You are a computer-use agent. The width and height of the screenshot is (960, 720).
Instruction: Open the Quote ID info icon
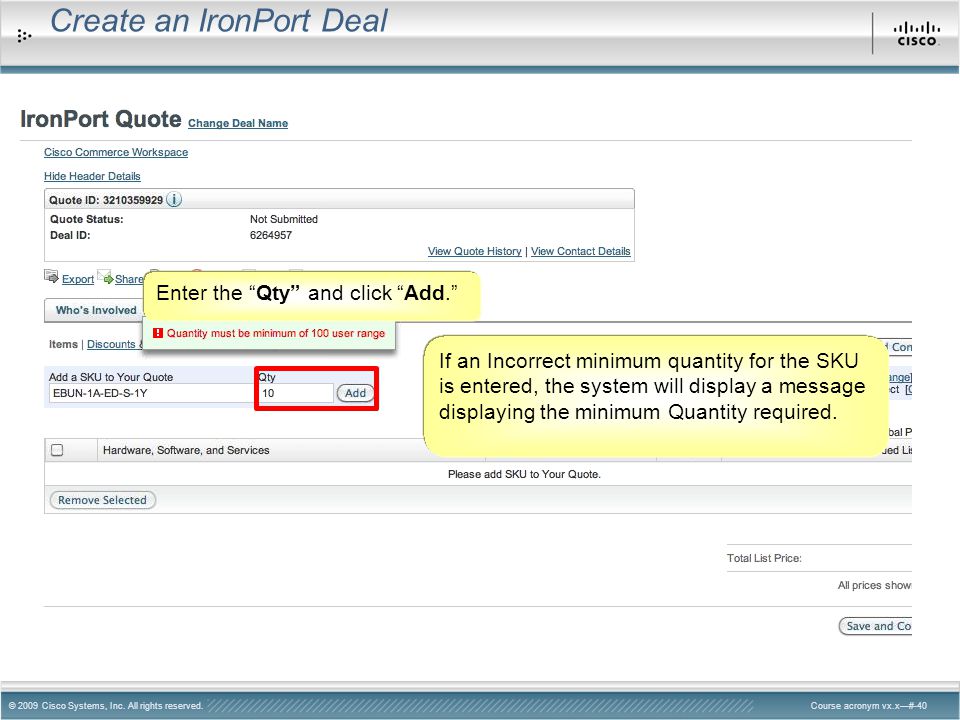(x=174, y=200)
